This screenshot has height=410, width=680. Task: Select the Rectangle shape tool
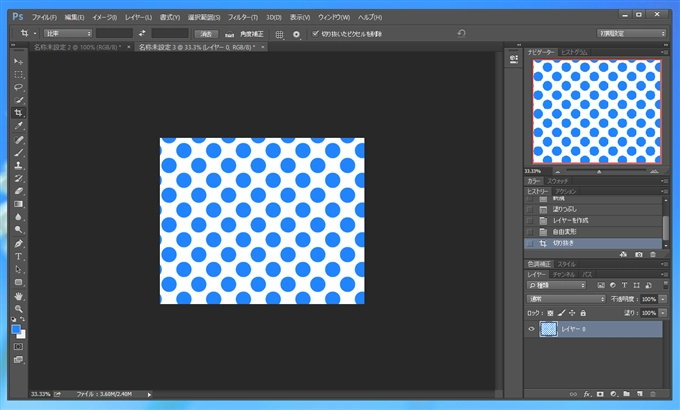18,282
